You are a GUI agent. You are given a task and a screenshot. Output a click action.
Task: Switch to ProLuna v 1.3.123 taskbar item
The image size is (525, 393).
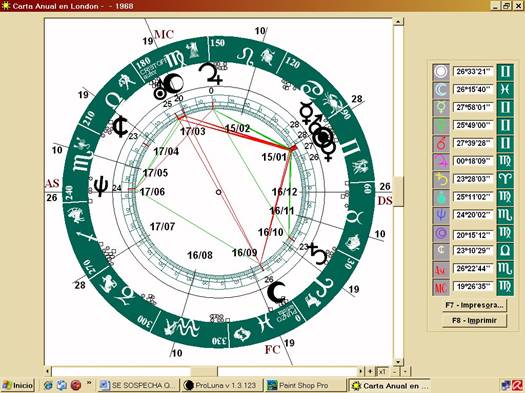(x=221, y=385)
